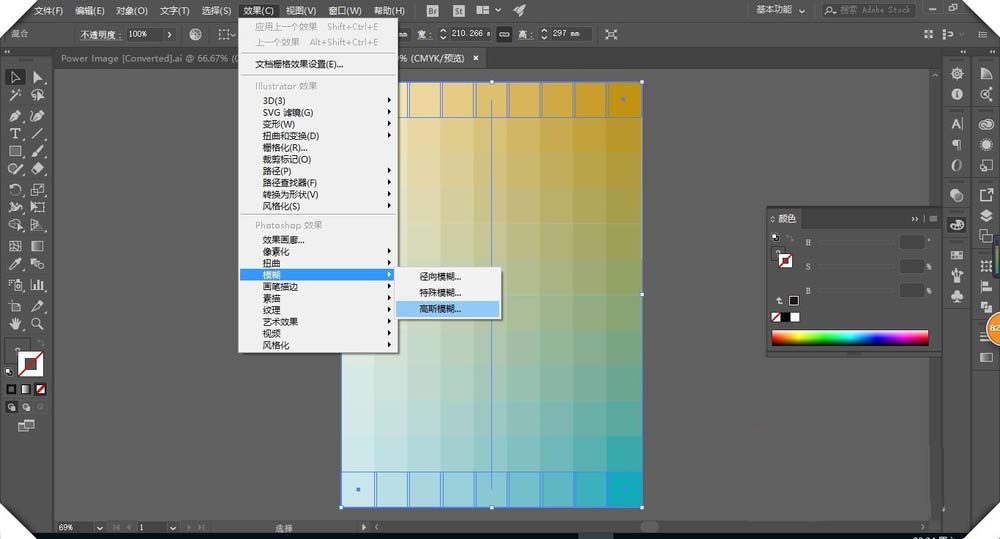This screenshot has width=1000, height=539.
Task: Click the height 297 mm field
Action: tap(571, 34)
